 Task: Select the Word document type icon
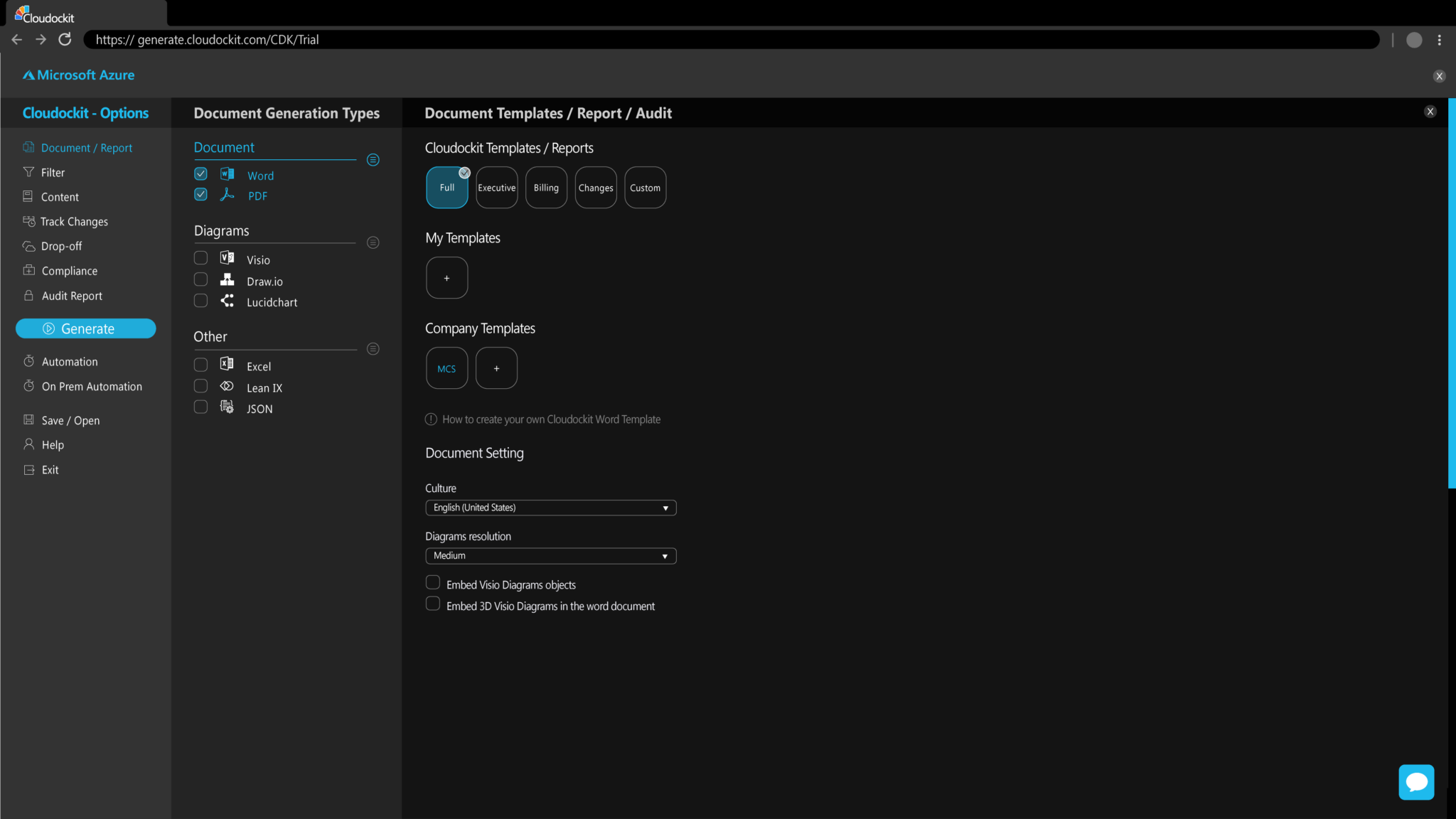pos(227,173)
